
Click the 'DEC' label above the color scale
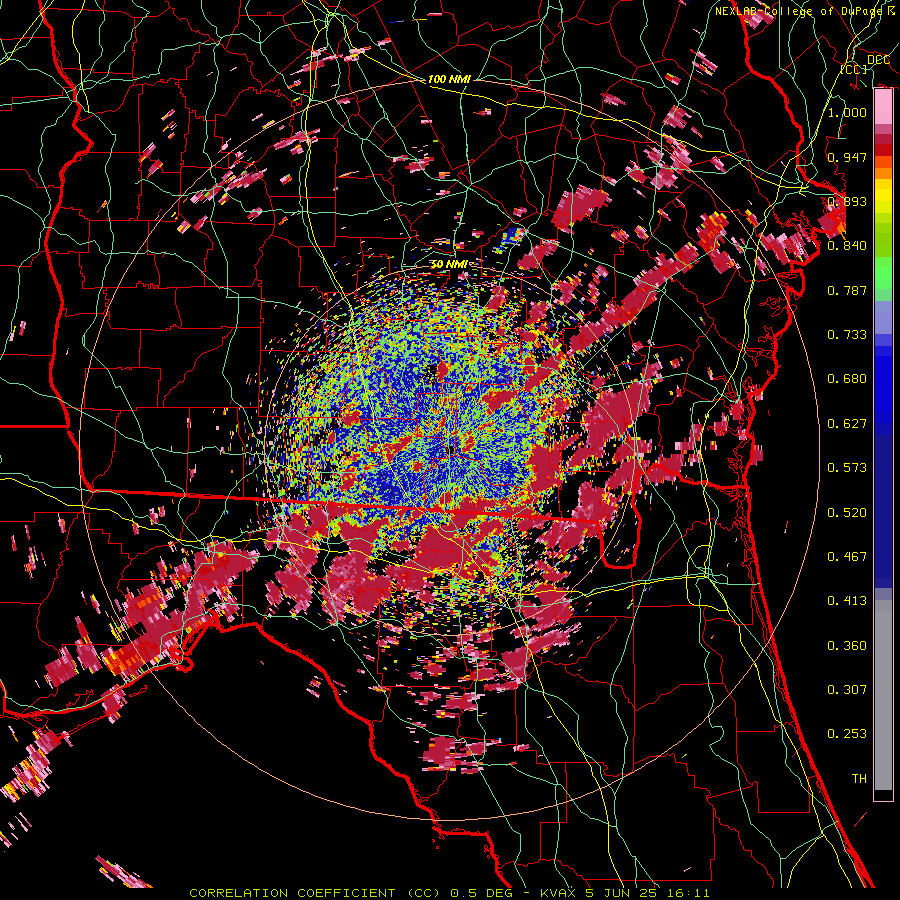pos(878,60)
